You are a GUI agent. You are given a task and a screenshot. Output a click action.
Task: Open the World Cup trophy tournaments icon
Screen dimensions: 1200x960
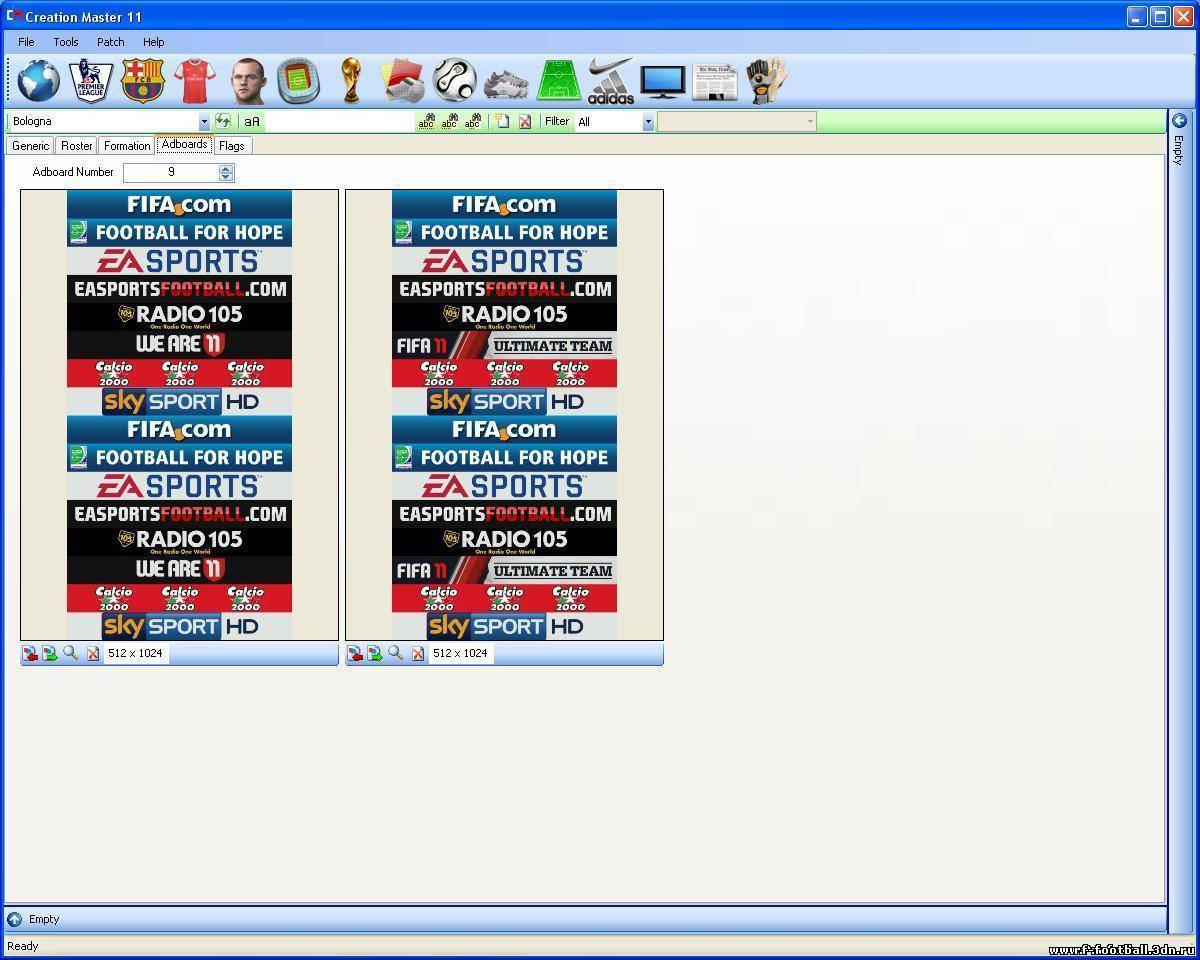(x=350, y=80)
